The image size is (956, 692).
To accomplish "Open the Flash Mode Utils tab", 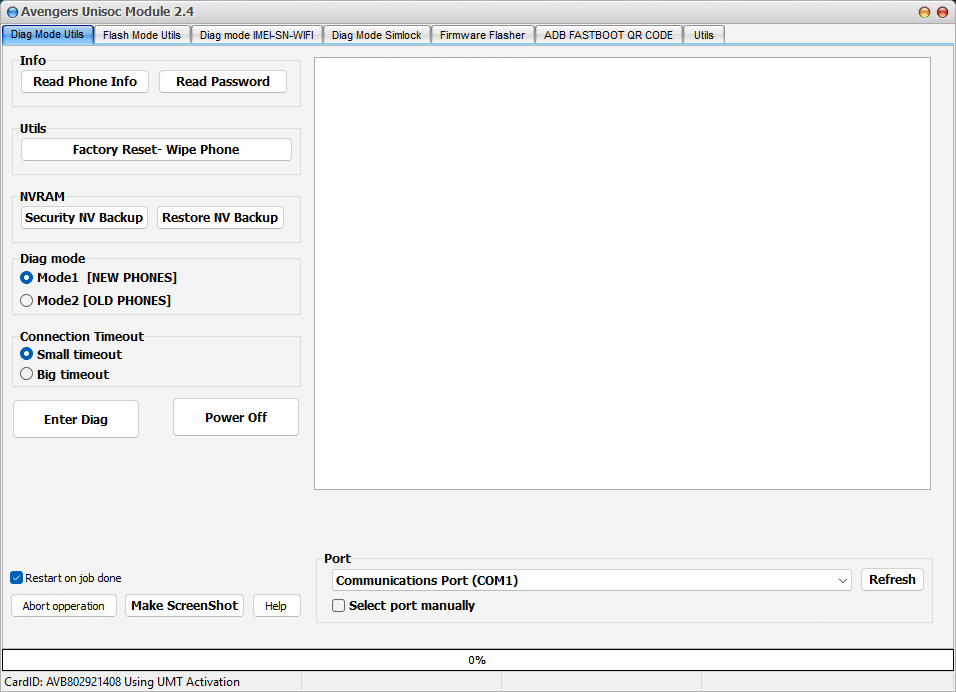I will tap(142, 35).
